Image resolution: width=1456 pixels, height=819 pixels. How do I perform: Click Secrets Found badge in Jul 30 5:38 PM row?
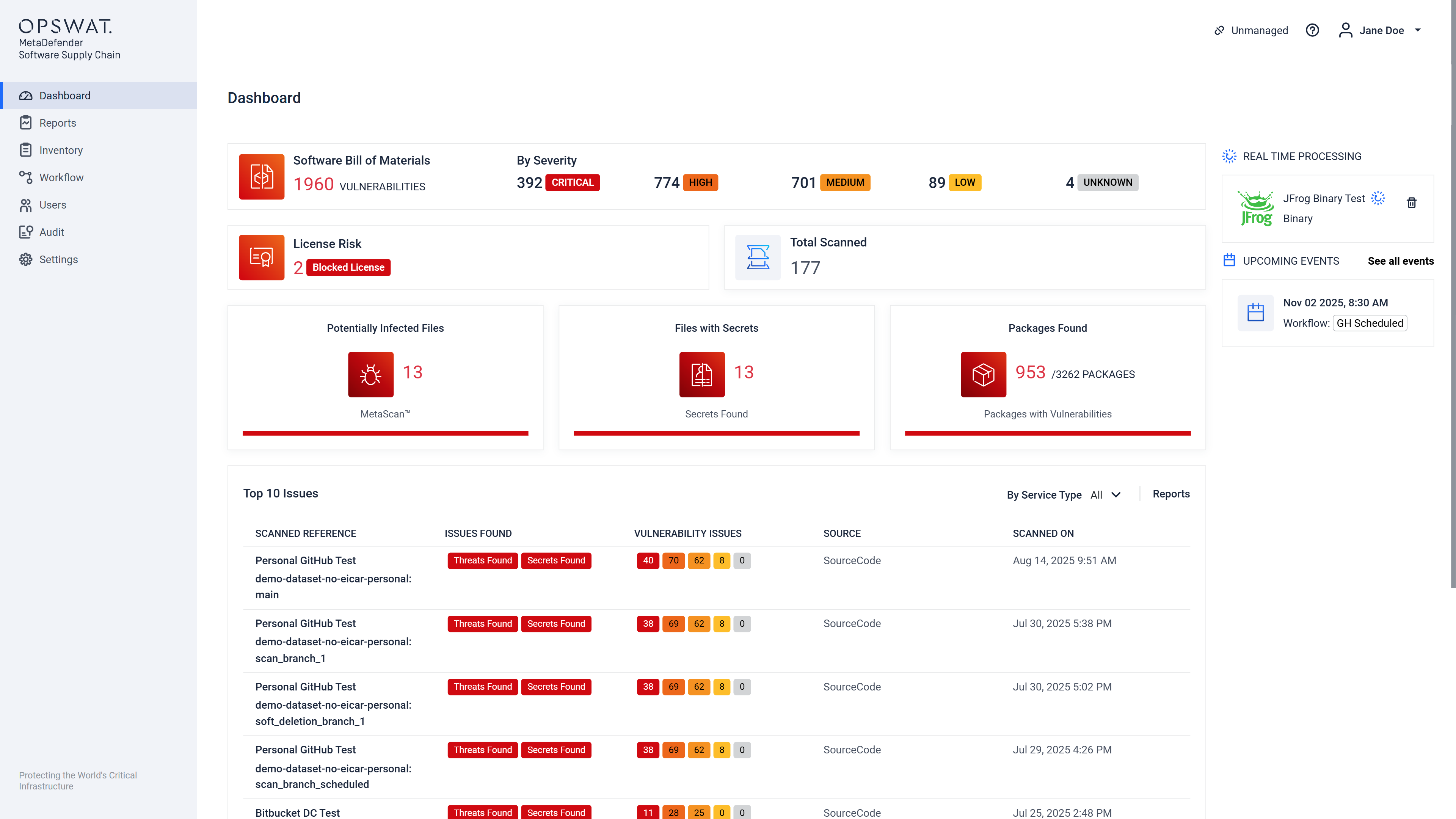coord(556,623)
